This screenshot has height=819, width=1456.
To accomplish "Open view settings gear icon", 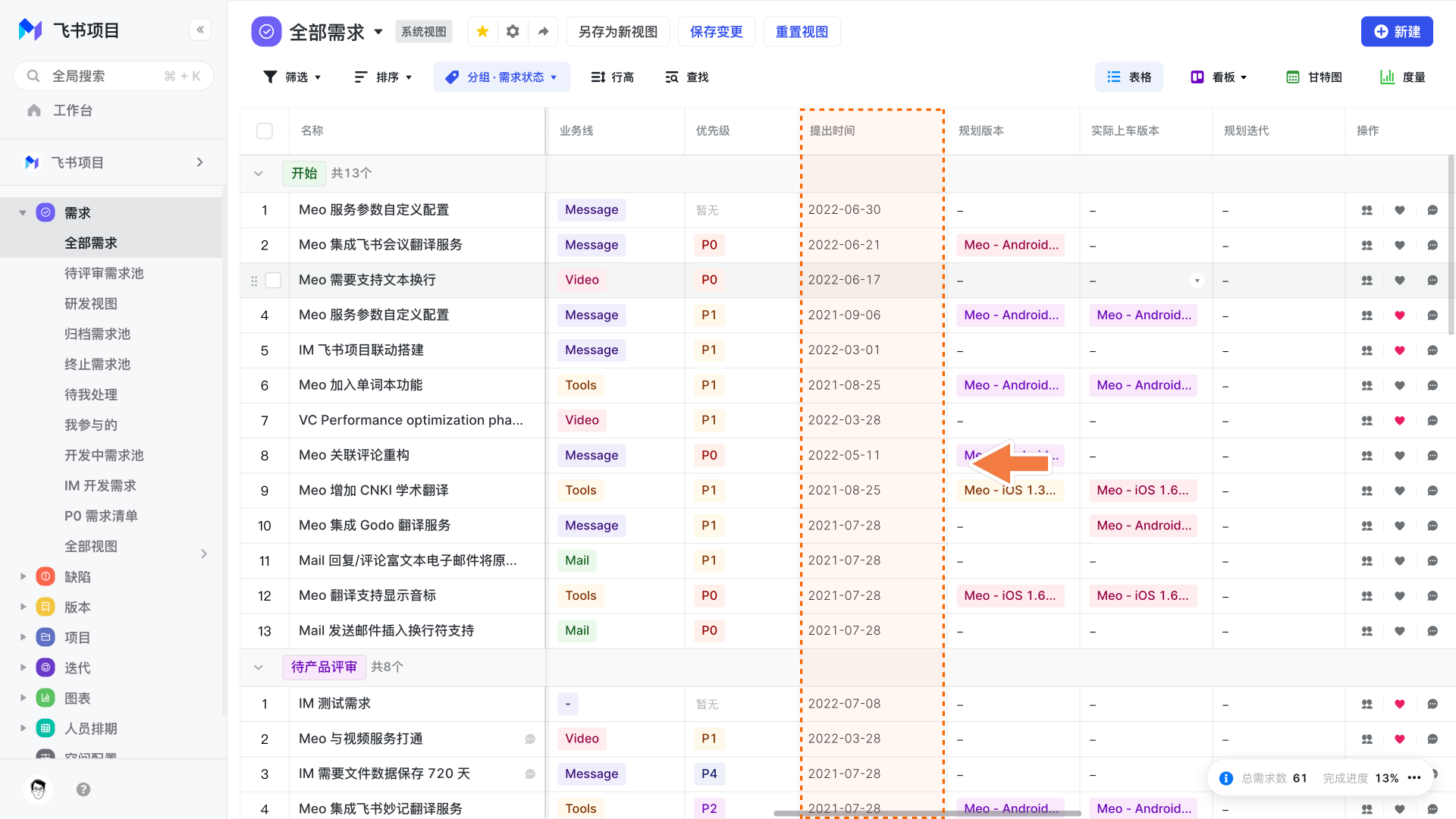I will point(513,31).
